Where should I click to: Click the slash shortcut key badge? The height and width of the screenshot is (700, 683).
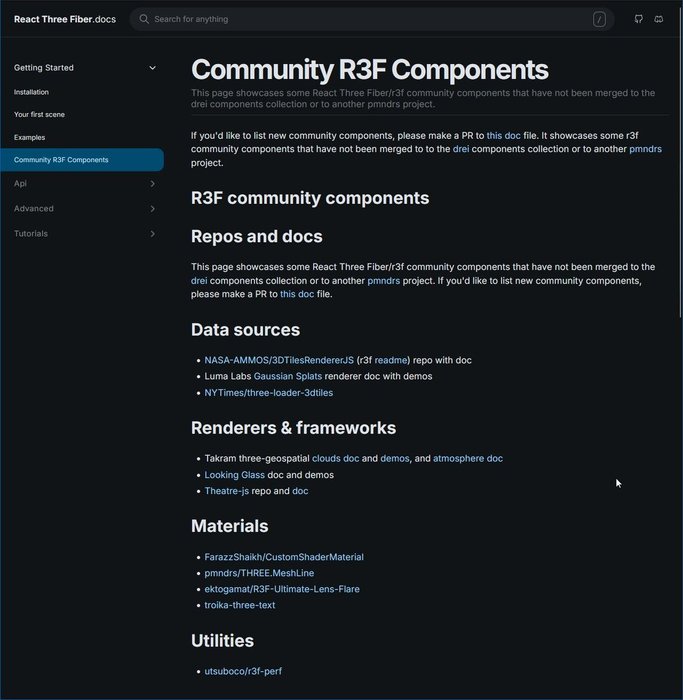pyautogui.click(x=599, y=19)
